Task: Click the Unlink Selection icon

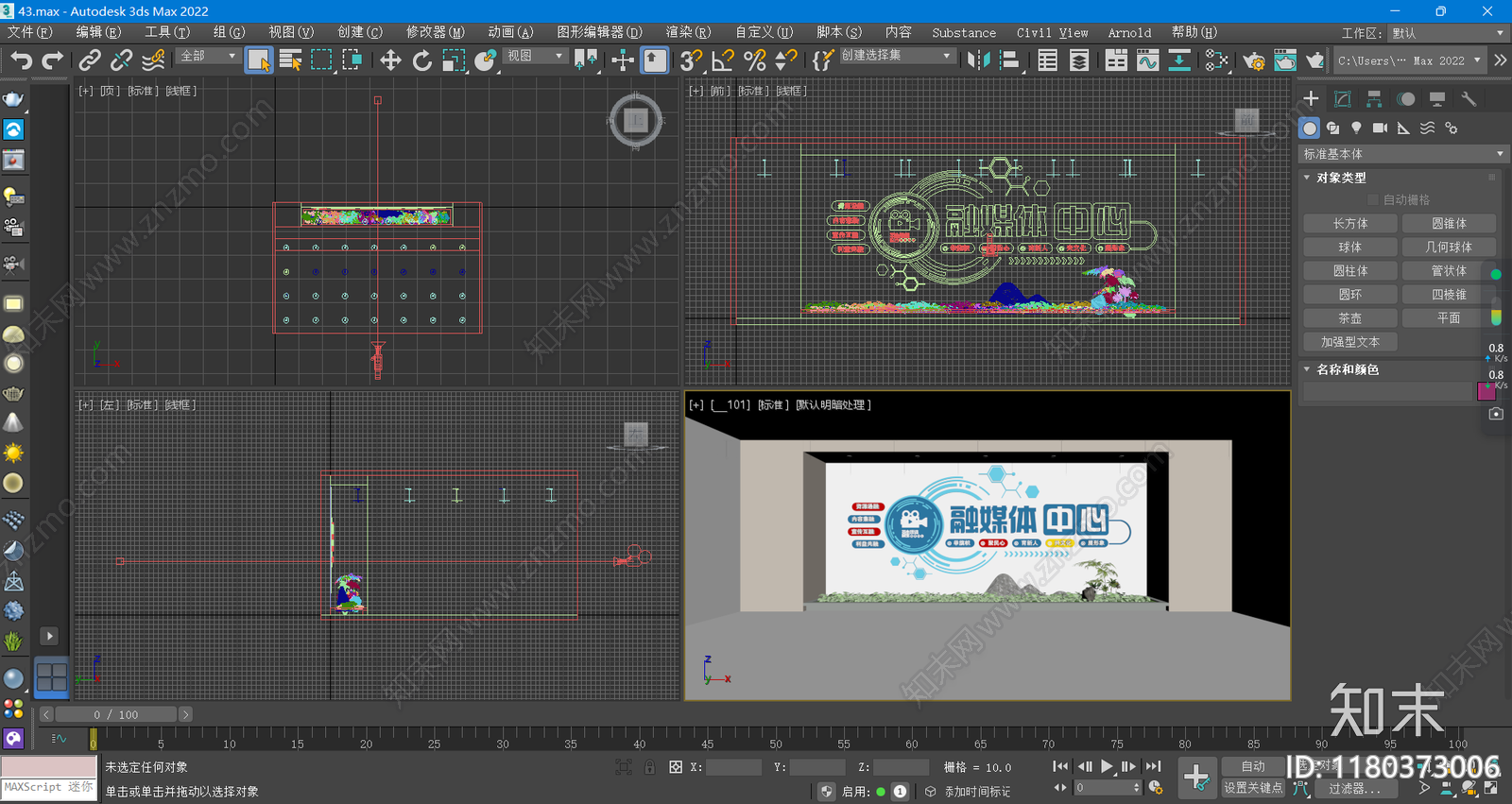Action: pyautogui.click(x=121, y=60)
